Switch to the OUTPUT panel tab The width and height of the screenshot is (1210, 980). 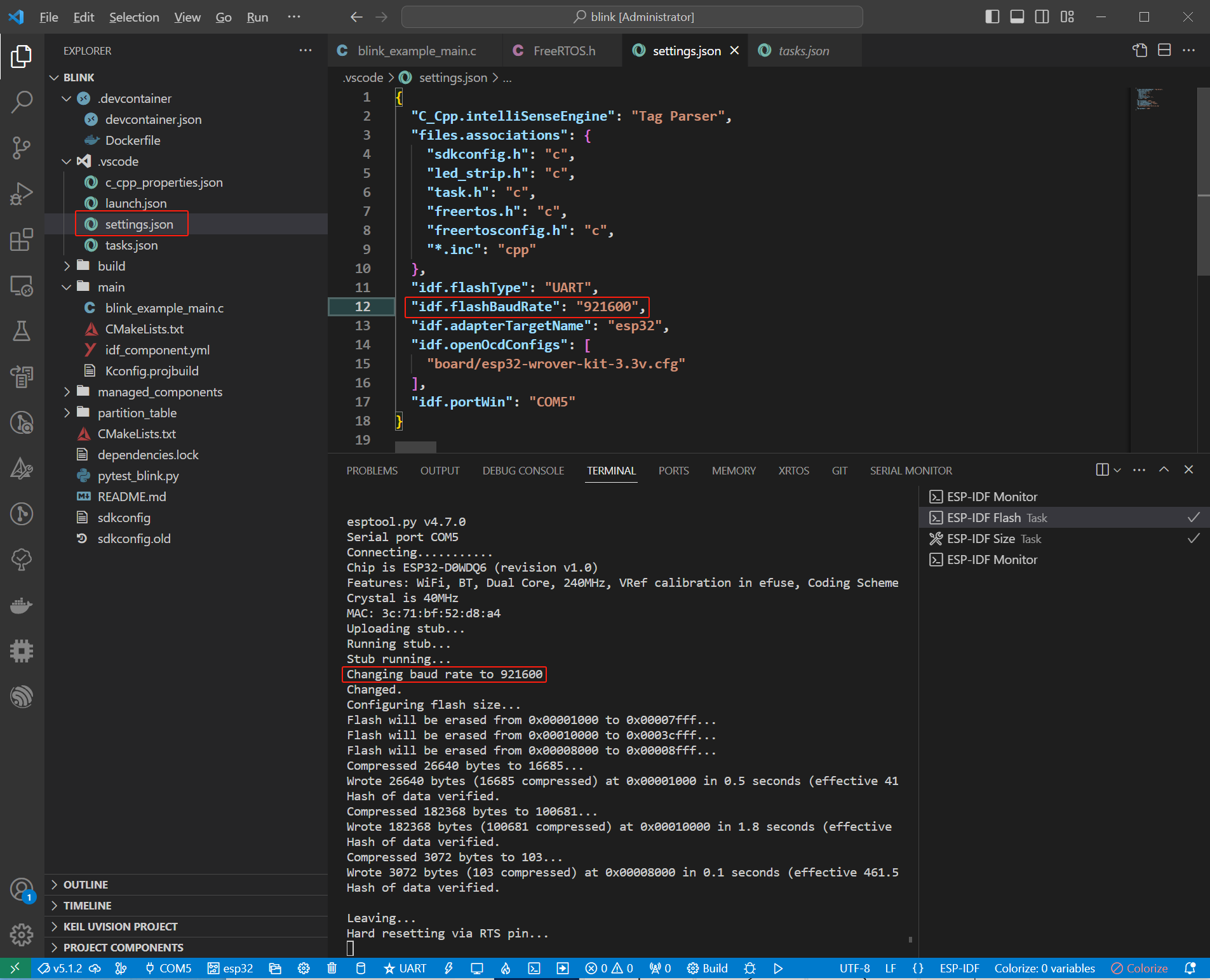pyautogui.click(x=440, y=471)
